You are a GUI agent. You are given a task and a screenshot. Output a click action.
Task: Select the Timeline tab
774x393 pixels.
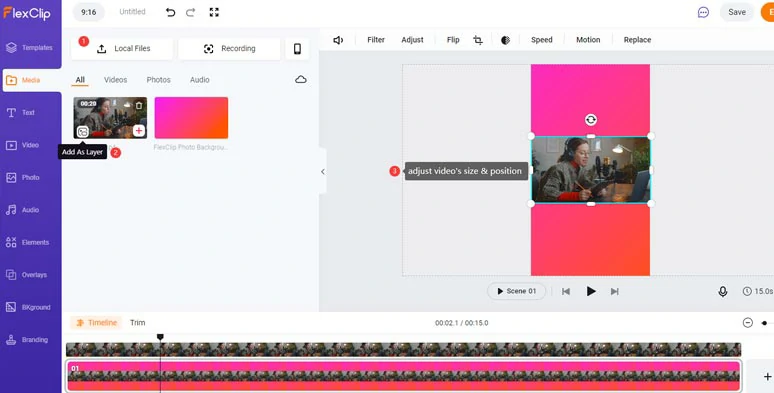click(96, 323)
